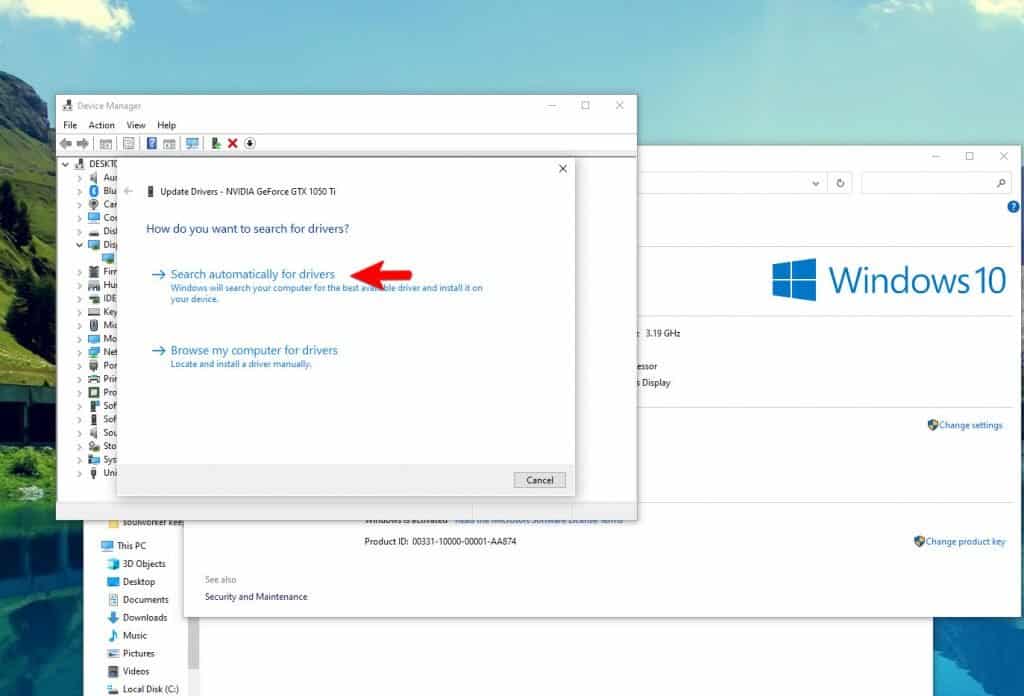Select Local Disk (C:) in Explorer sidebar
Image resolution: width=1024 pixels, height=696 pixels.
(150, 689)
